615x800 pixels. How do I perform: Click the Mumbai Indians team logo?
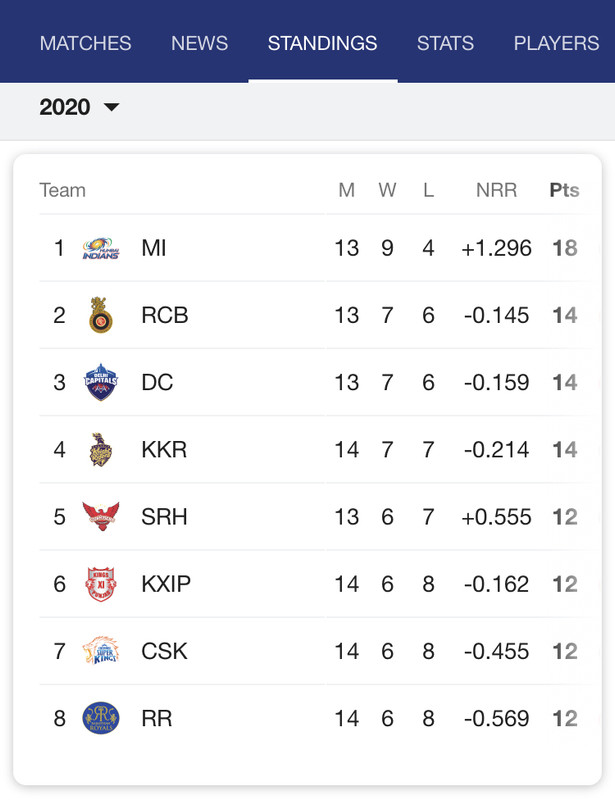click(100, 248)
